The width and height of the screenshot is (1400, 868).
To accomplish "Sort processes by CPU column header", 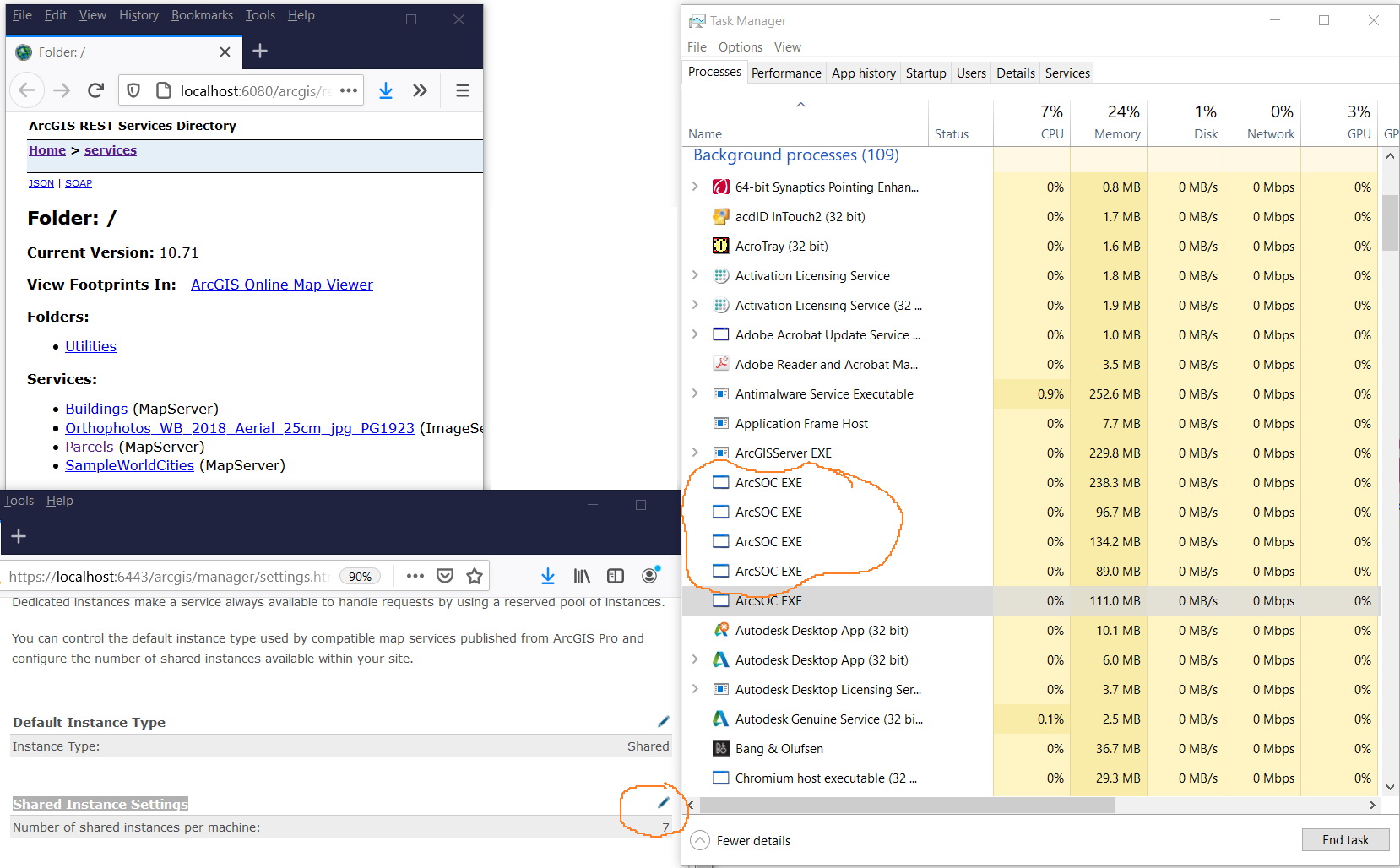I will coord(1032,122).
